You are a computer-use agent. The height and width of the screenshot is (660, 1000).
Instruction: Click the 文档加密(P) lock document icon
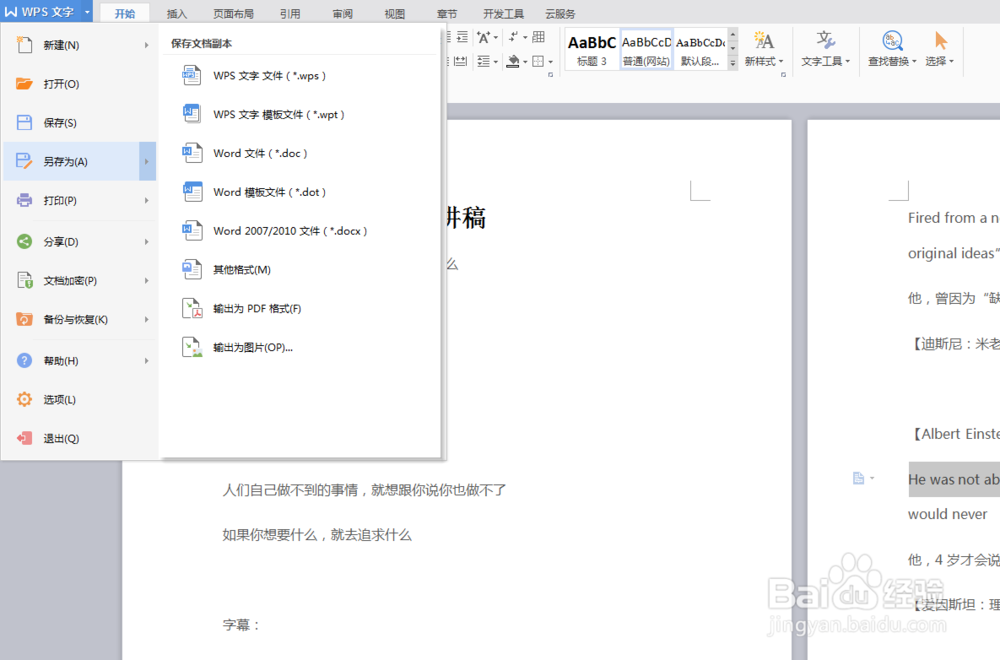(x=24, y=280)
